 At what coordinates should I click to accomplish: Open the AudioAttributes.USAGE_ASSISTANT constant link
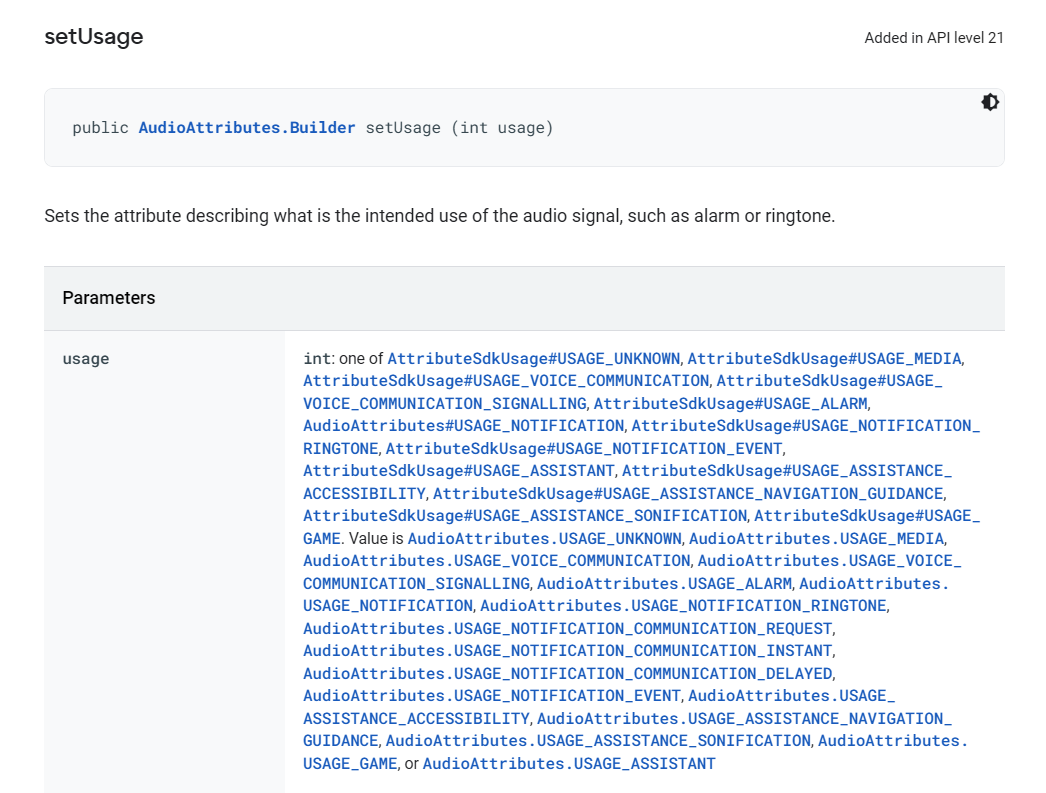click(569, 763)
